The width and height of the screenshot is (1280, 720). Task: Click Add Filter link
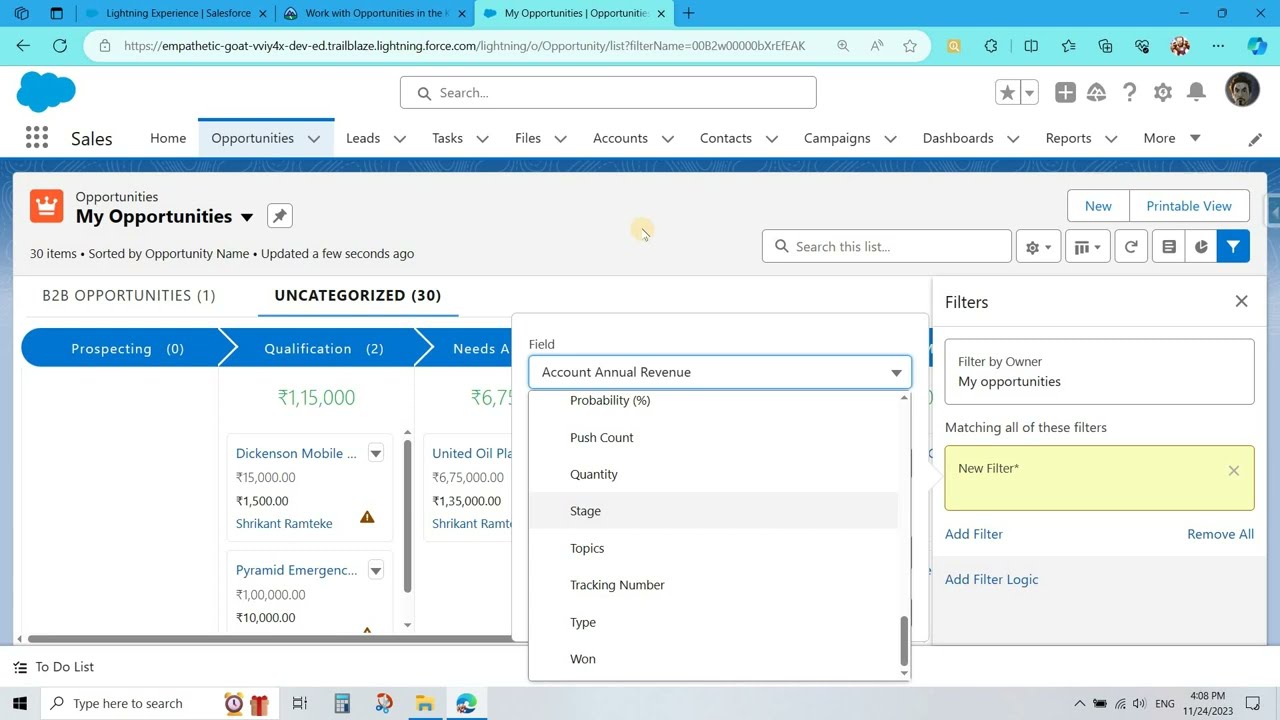coord(974,534)
